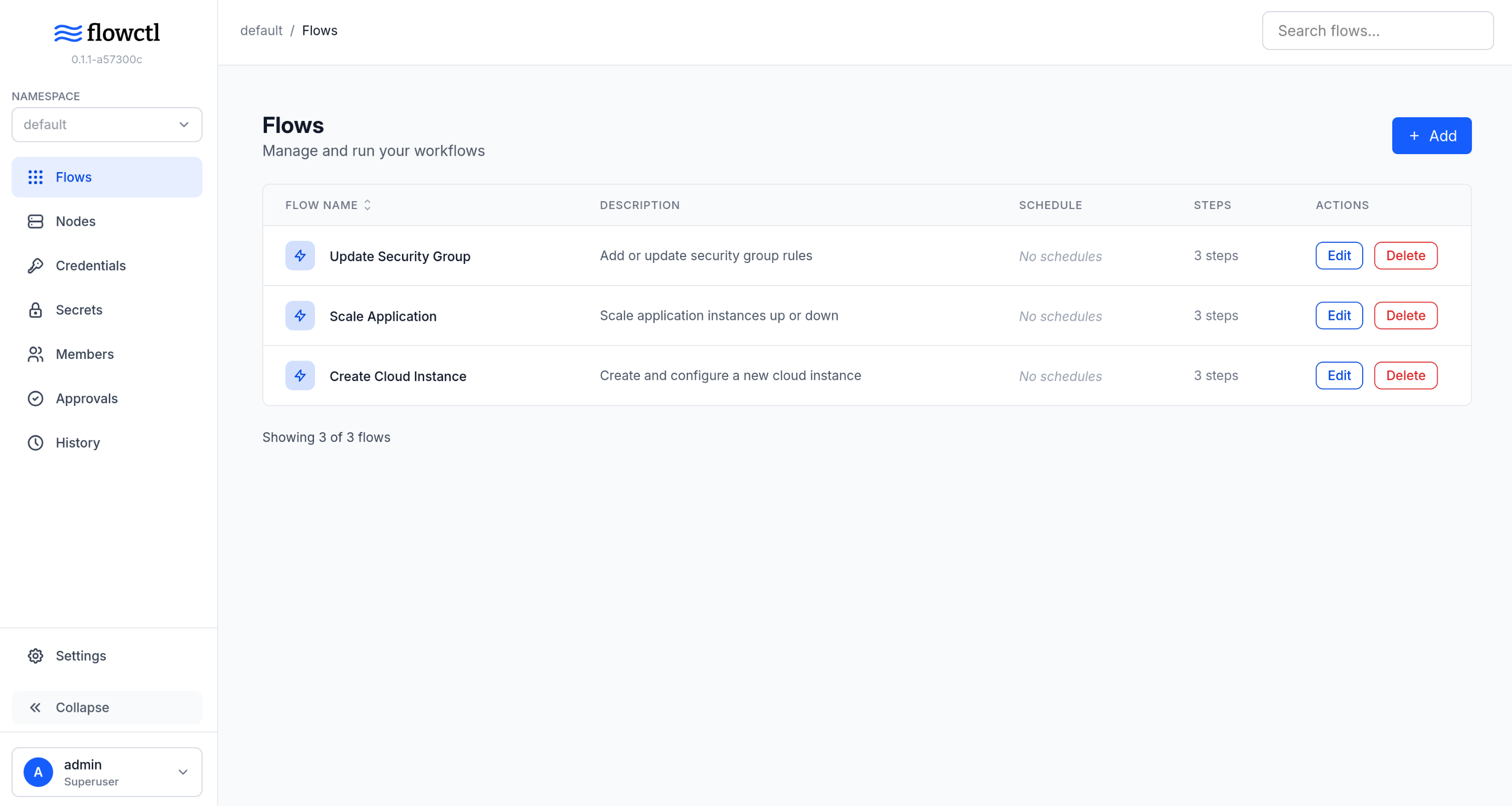Expand the admin Superuser account menu
This screenshot has height=806, width=1512.
(x=182, y=772)
